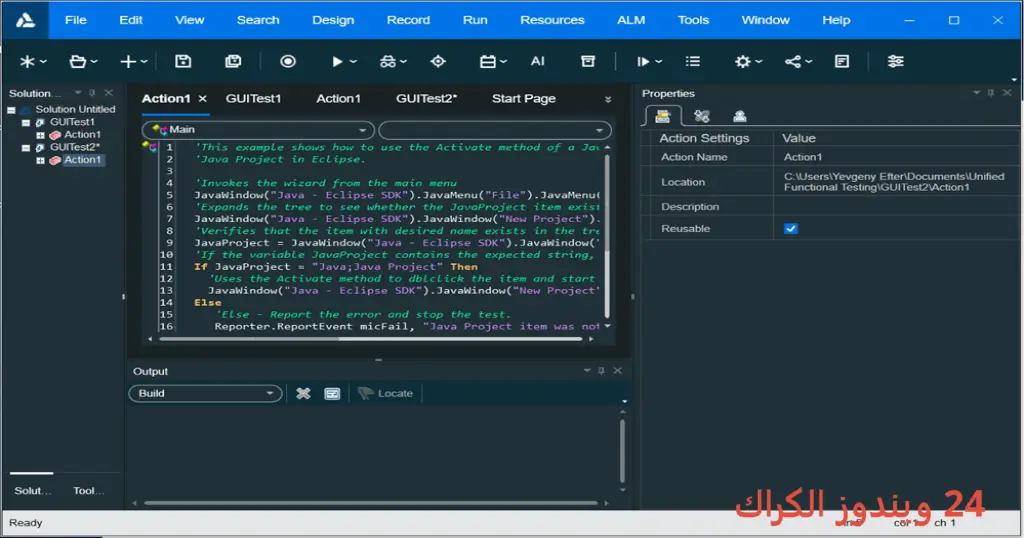Switch to GUITest2* document tab
The image size is (1024, 538).
point(426,99)
